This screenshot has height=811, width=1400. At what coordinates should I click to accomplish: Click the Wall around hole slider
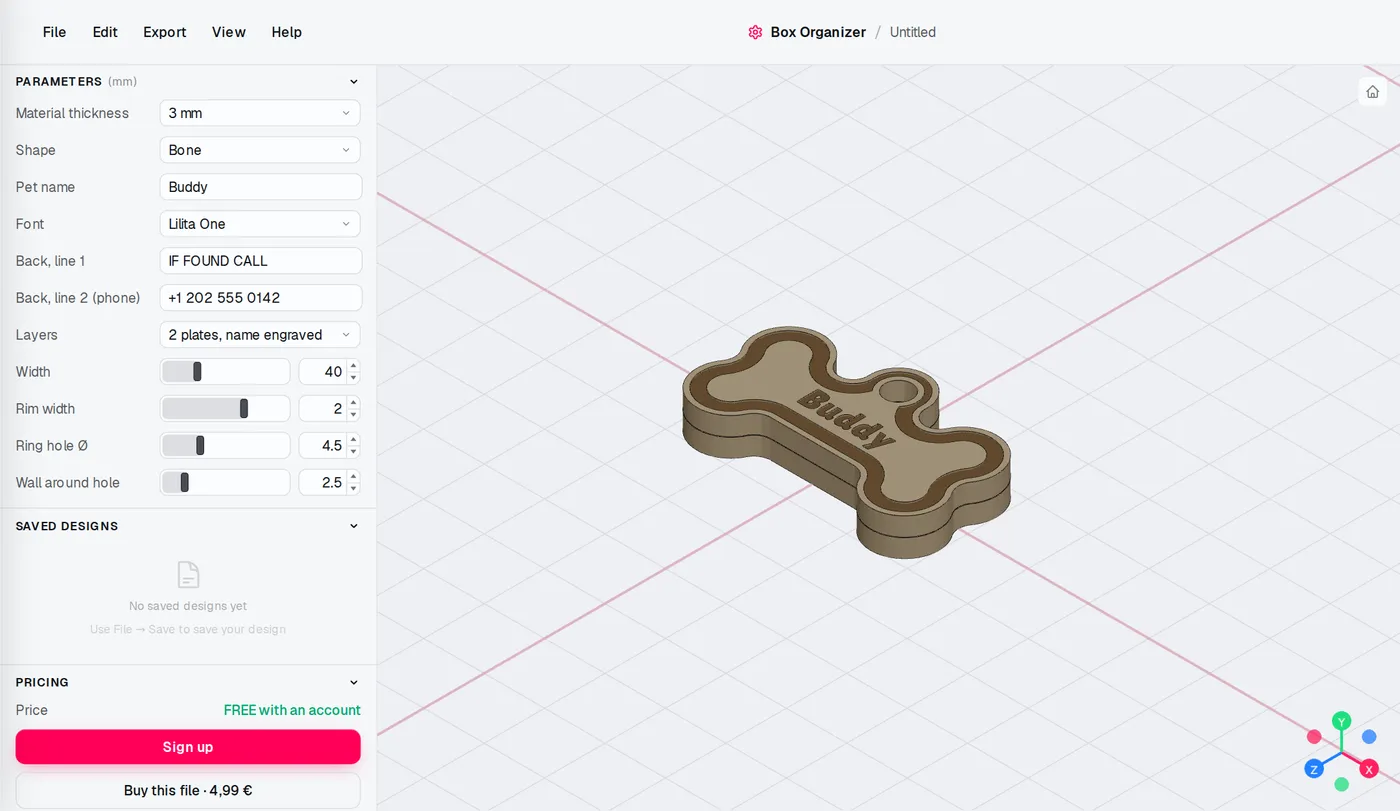[x=225, y=483]
